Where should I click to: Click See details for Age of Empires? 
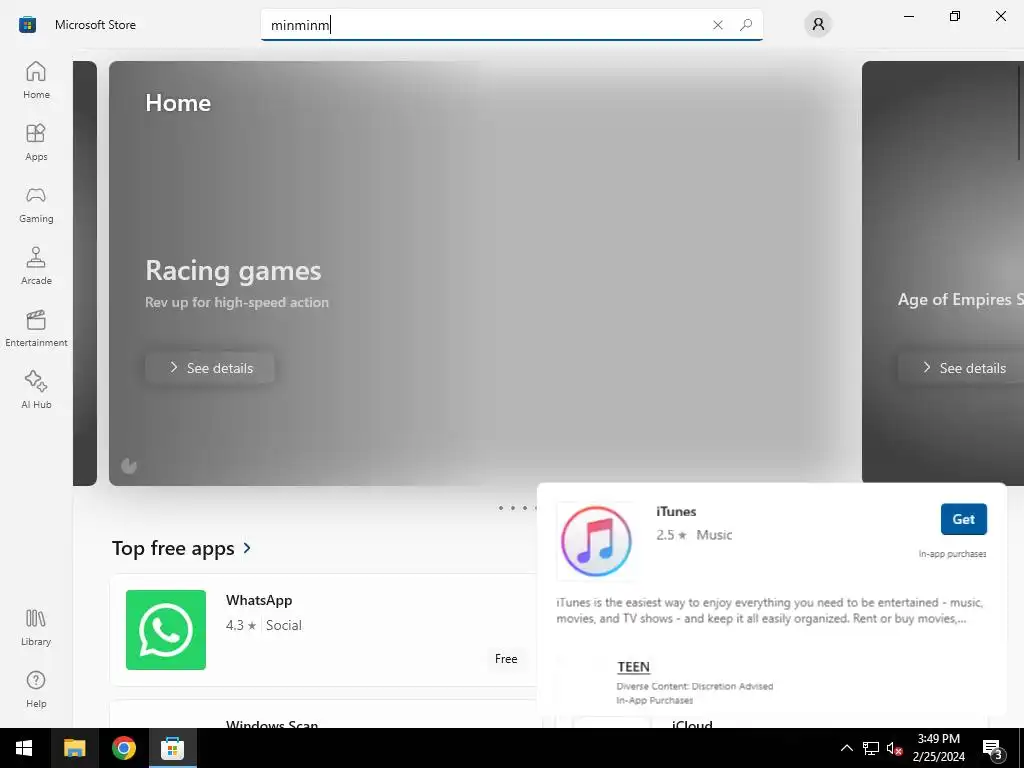[962, 368]
